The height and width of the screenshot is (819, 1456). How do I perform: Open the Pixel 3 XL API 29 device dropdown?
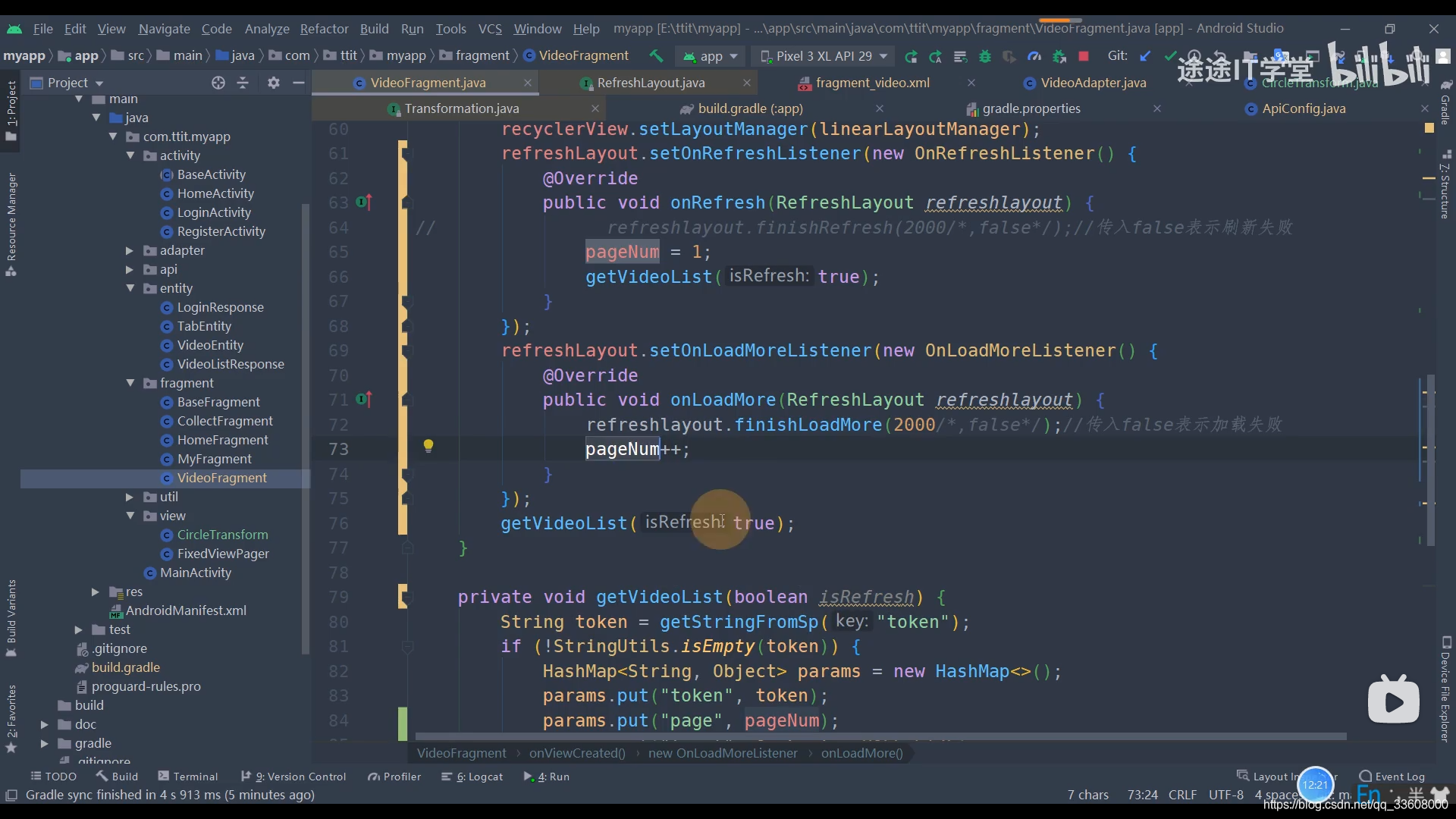pyautogui.click(x=824, y=56)
